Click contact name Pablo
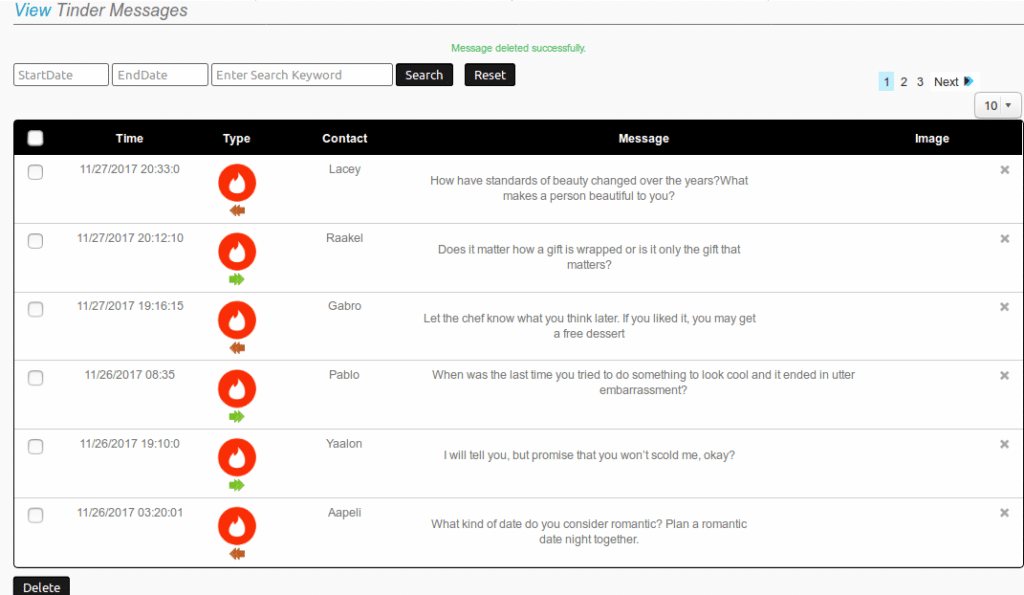1024x595 pixels. click(344, 375)
